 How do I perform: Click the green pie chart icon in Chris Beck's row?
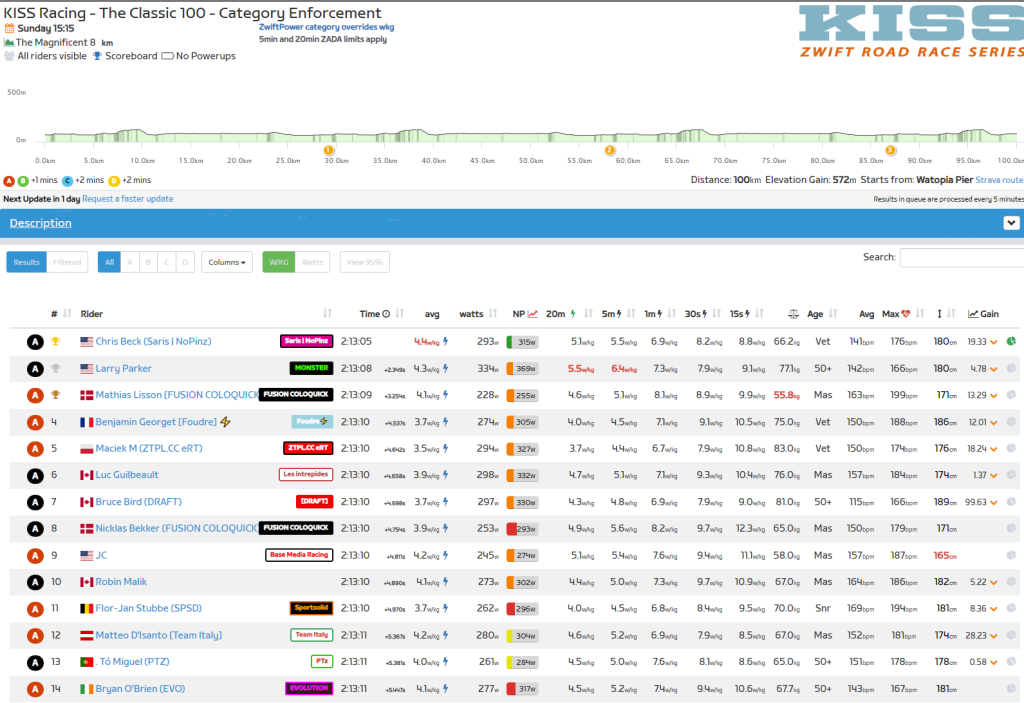(x=1011, y=342)
